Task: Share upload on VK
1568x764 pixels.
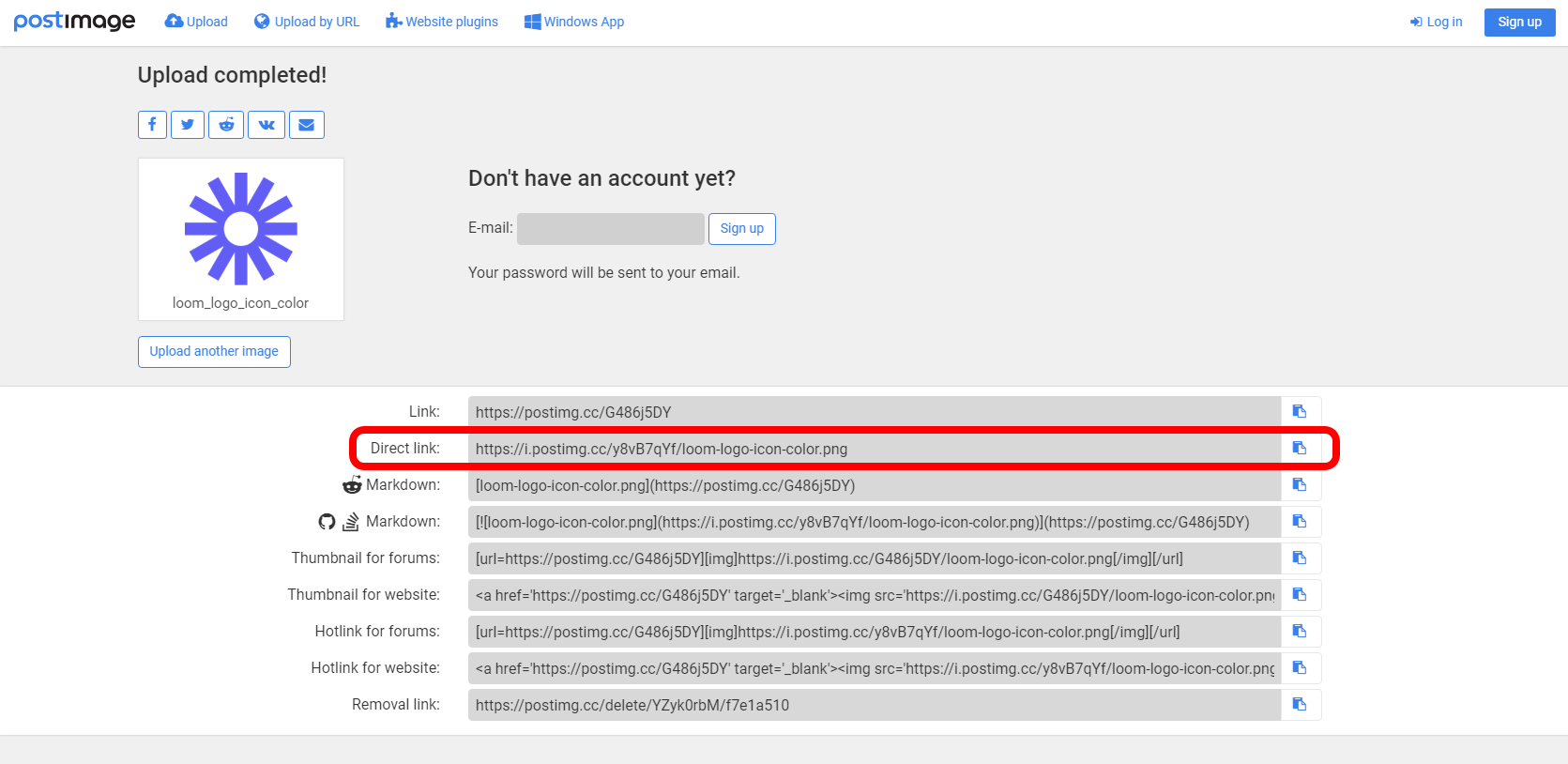Action: click(266, 125)
